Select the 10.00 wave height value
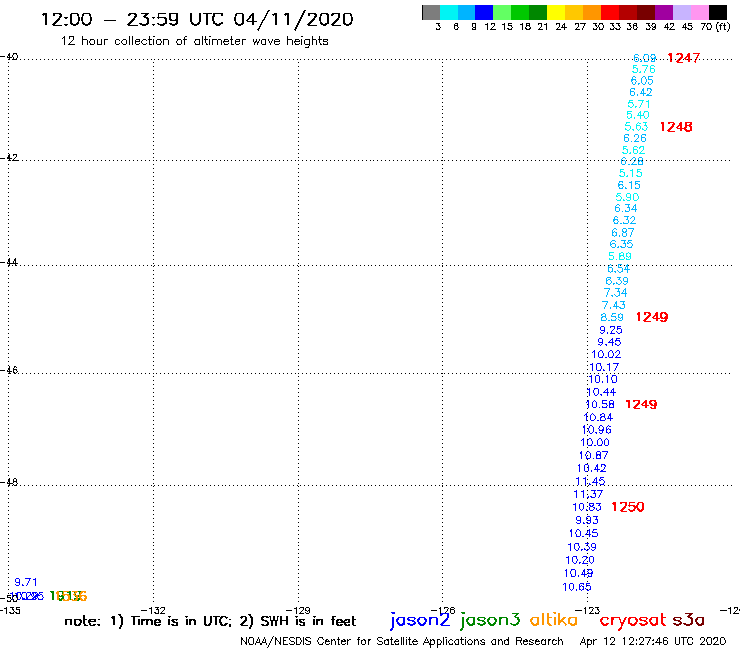 coord(595,443)
